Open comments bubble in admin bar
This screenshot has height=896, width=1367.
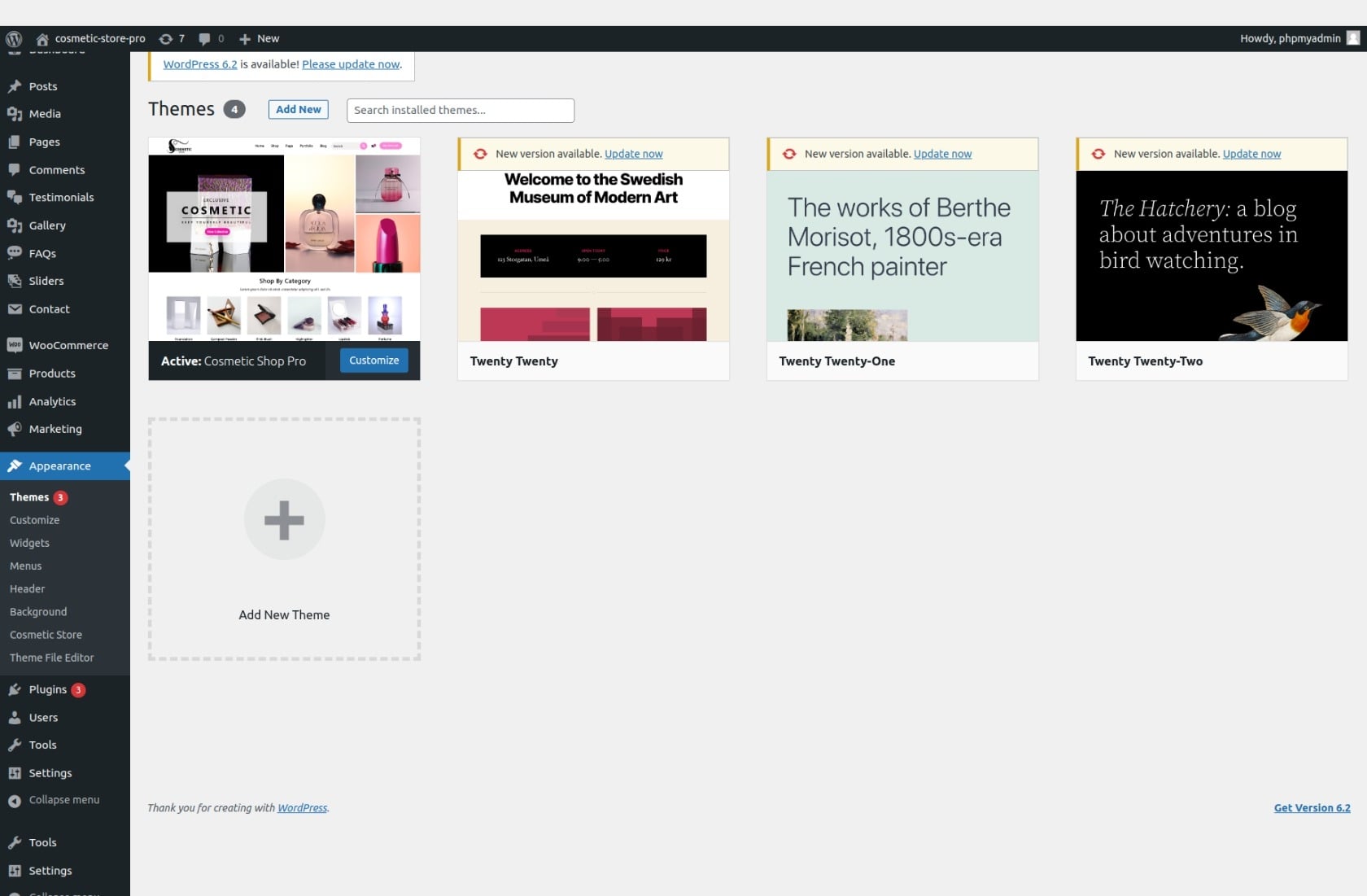pyautogui.click(x=204, y=38)
